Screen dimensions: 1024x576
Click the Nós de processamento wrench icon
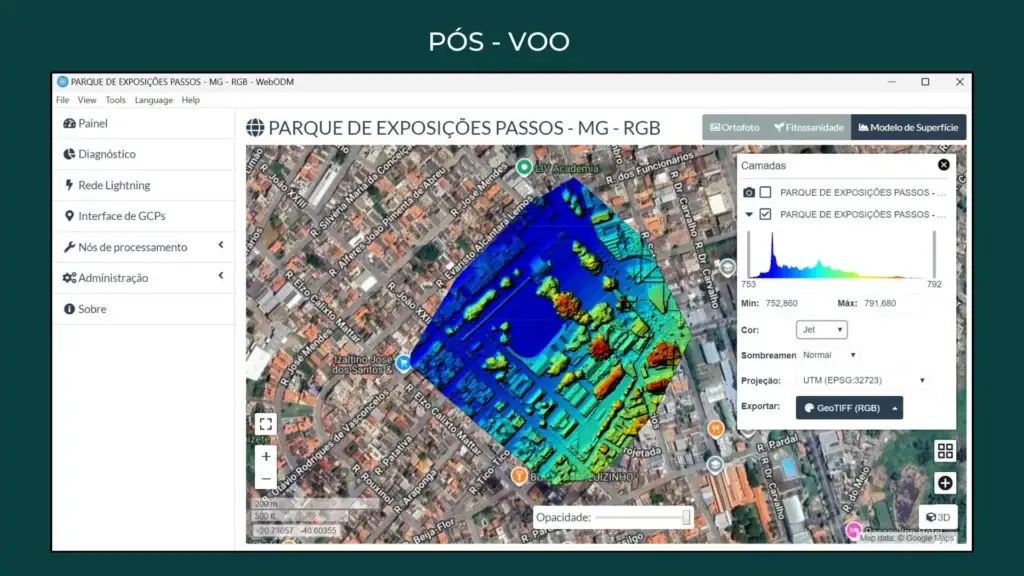69,247
